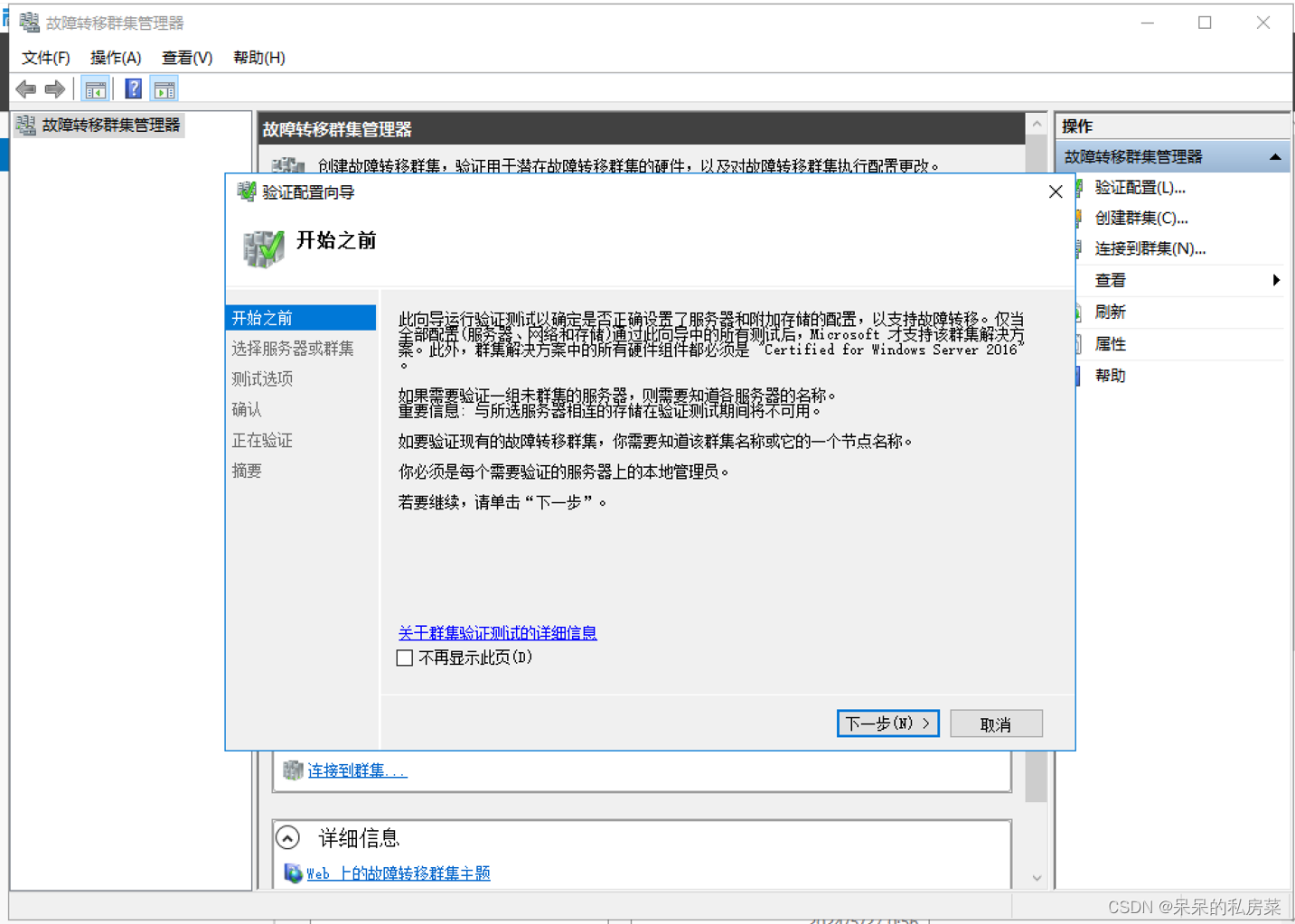This screenshot has height=924, width=1295.
Task: Select 确认 wizard step
Action: tap(247, 409)
